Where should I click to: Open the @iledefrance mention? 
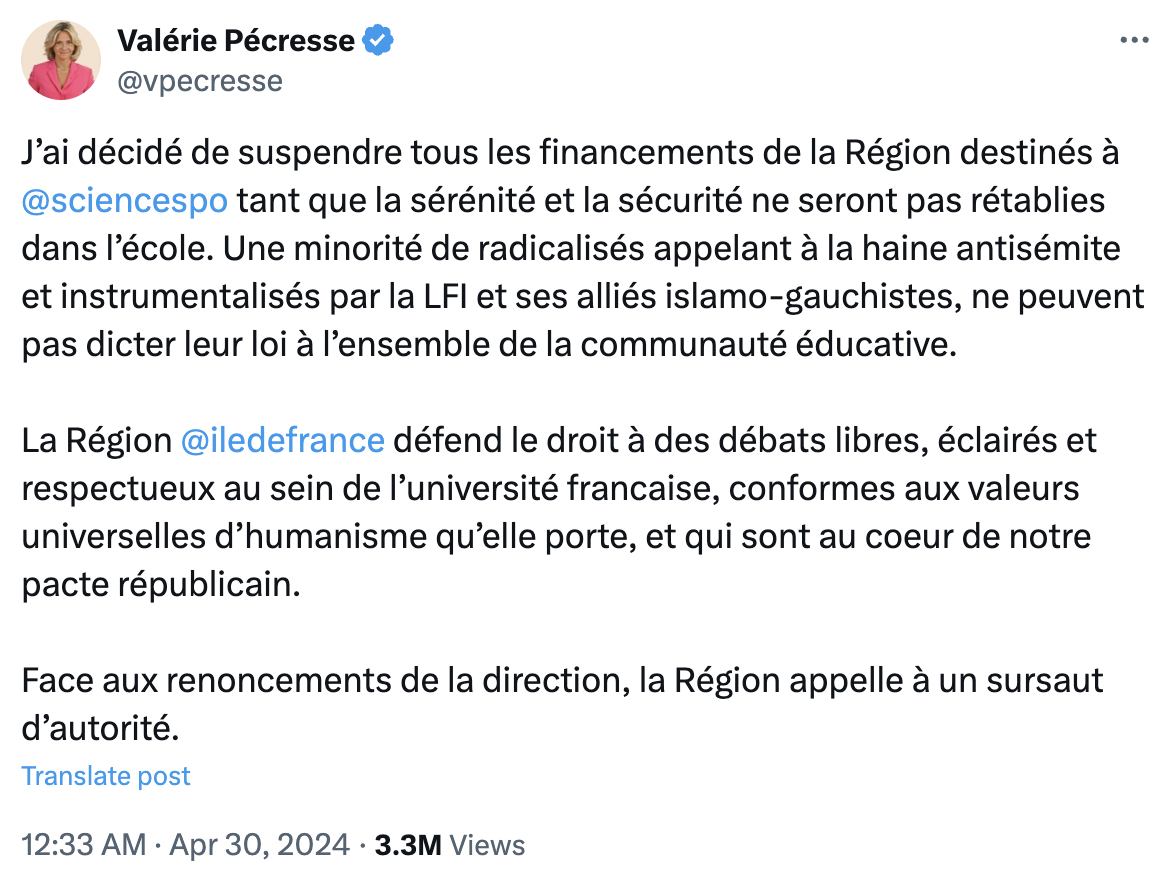pos(282,440)
